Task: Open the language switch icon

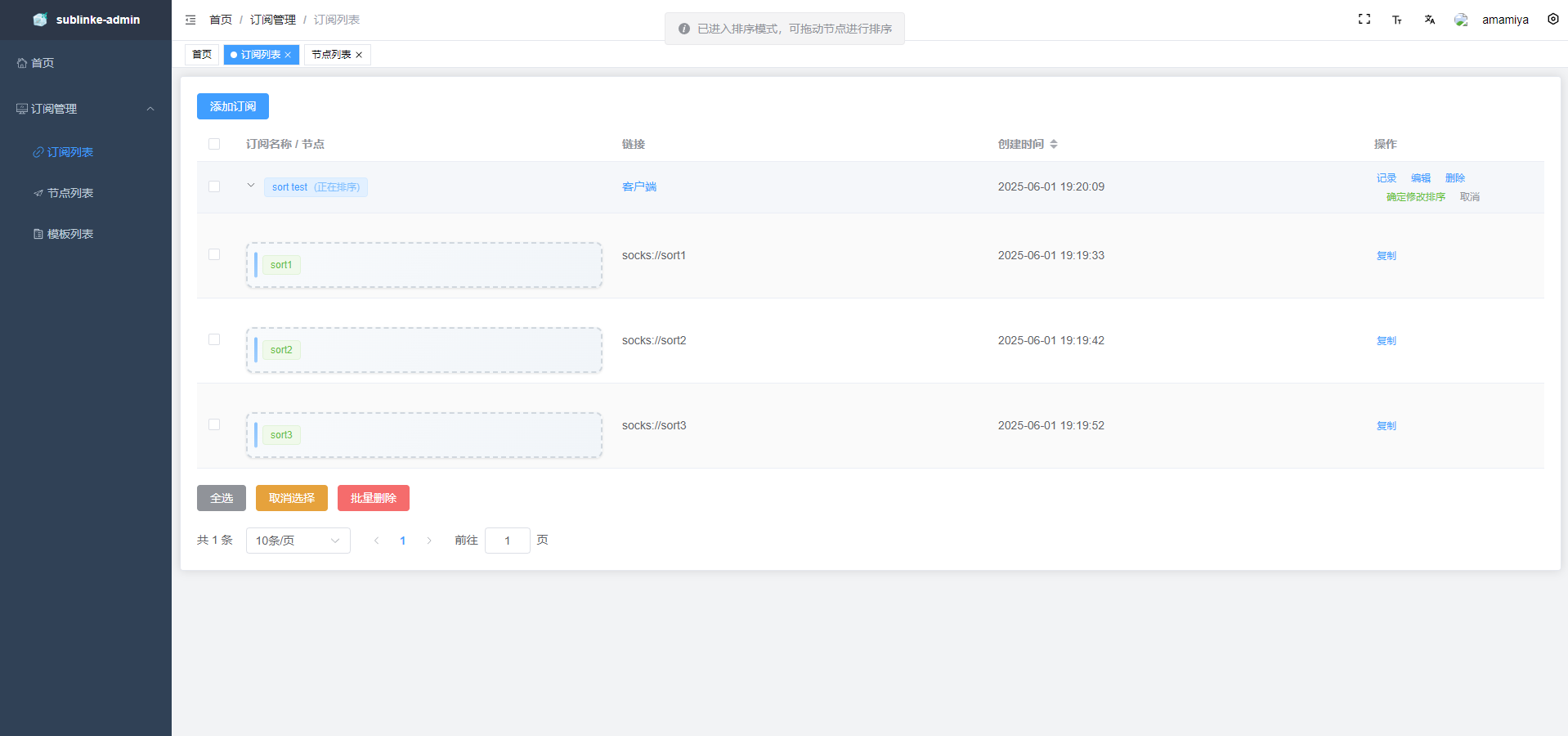Action: pyautogui.click(x=1430, y=20)
